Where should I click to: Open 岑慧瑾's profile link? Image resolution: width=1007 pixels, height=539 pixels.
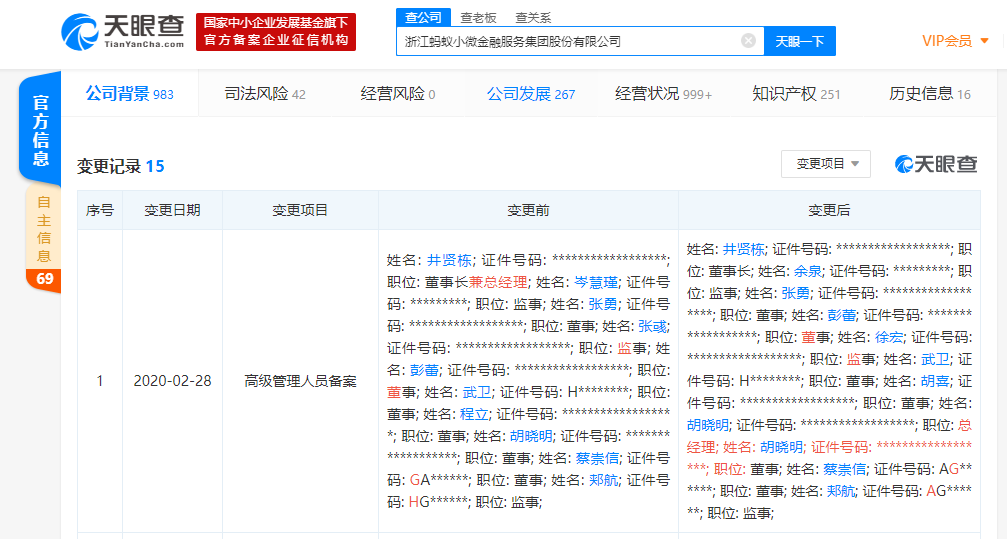coord(594,282)
